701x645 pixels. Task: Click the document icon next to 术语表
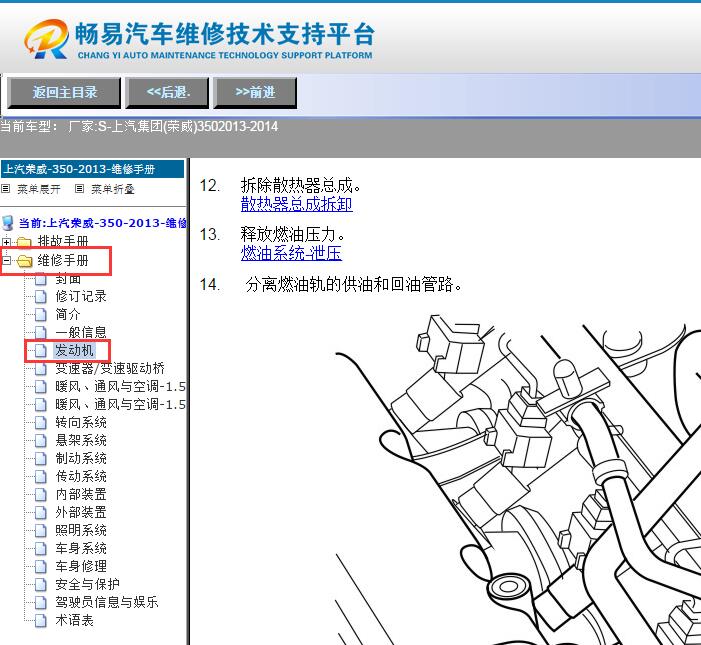41,621
